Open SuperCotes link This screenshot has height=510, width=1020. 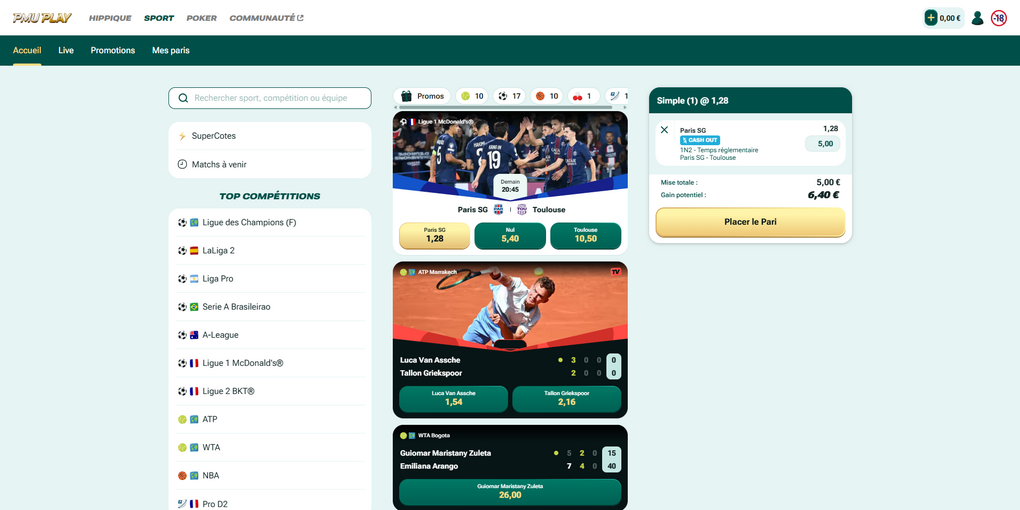click(x=270, y=136)
